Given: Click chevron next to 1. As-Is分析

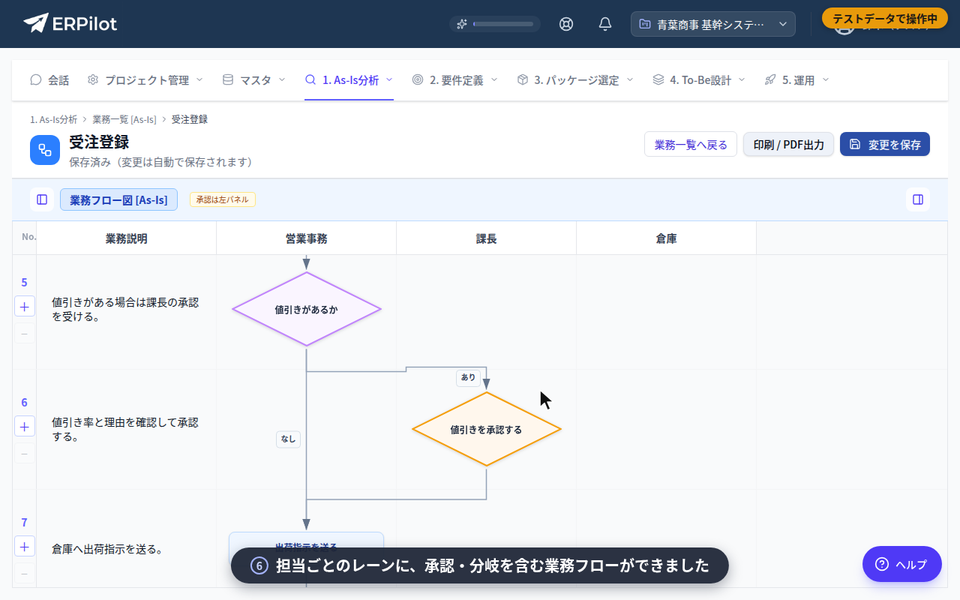Looking at the screenshot, I should coord(389,80).
